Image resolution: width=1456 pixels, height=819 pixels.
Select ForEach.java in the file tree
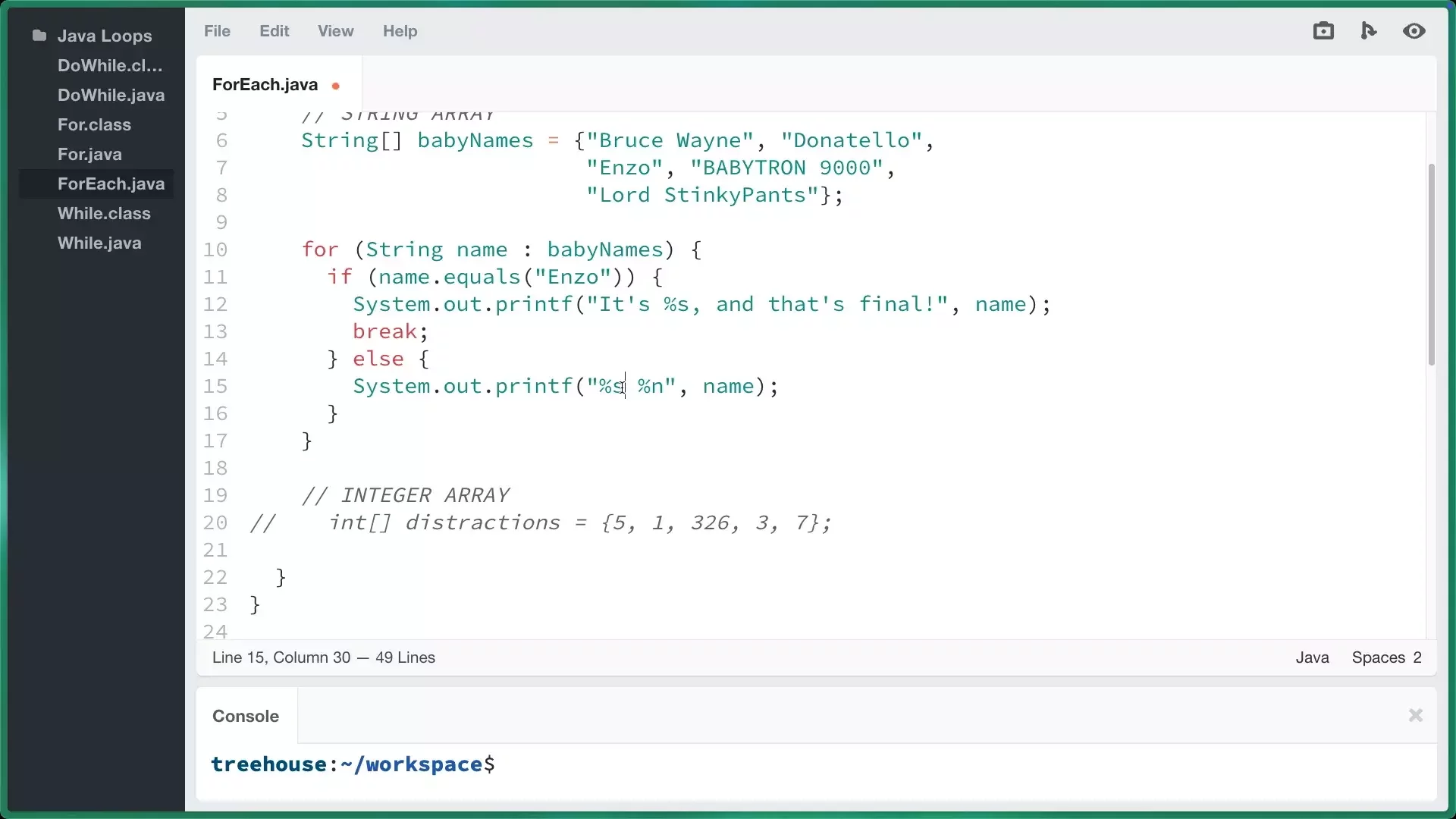(x=111, y=184)
